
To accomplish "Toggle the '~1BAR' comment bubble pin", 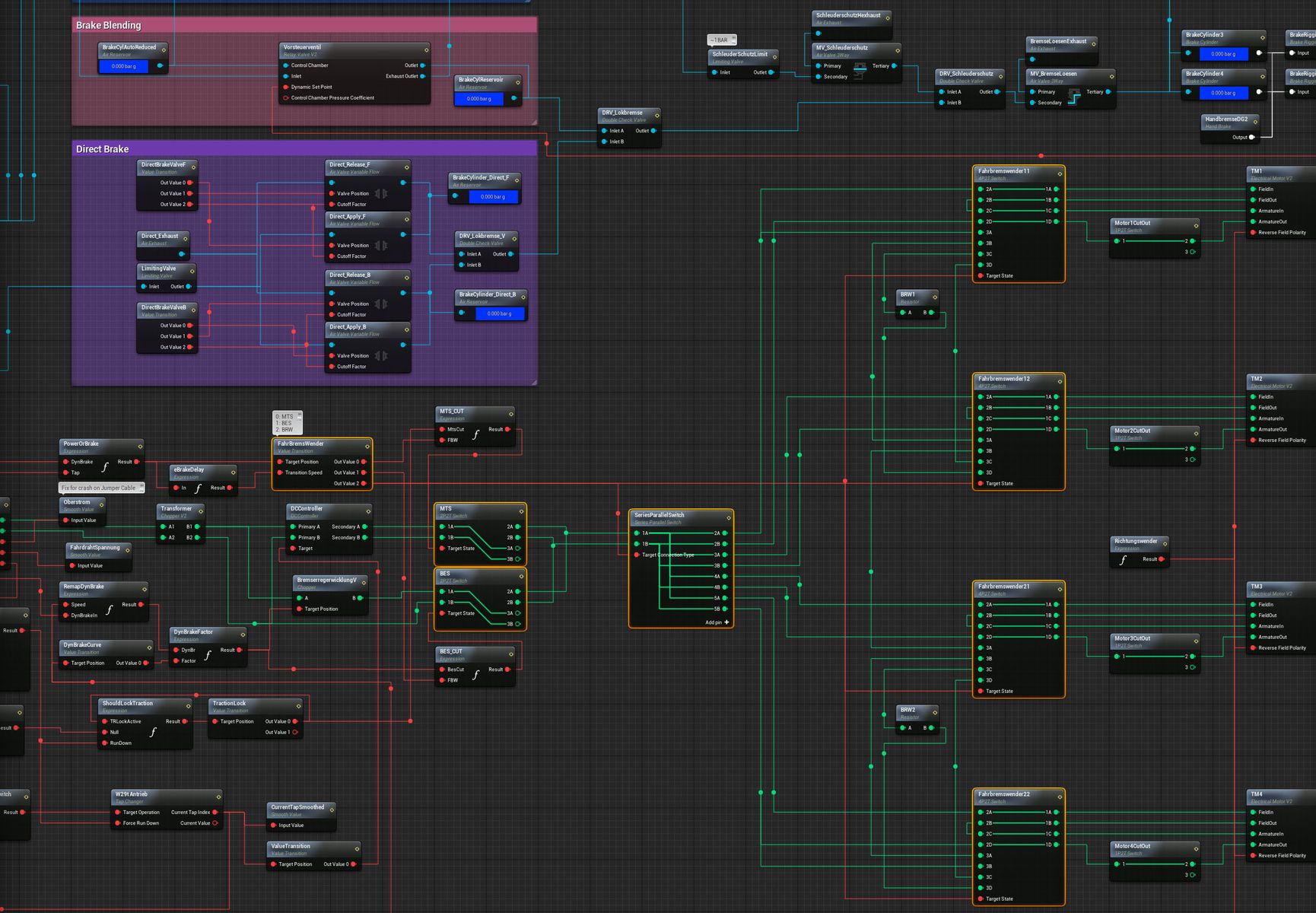I will (733, 38).
